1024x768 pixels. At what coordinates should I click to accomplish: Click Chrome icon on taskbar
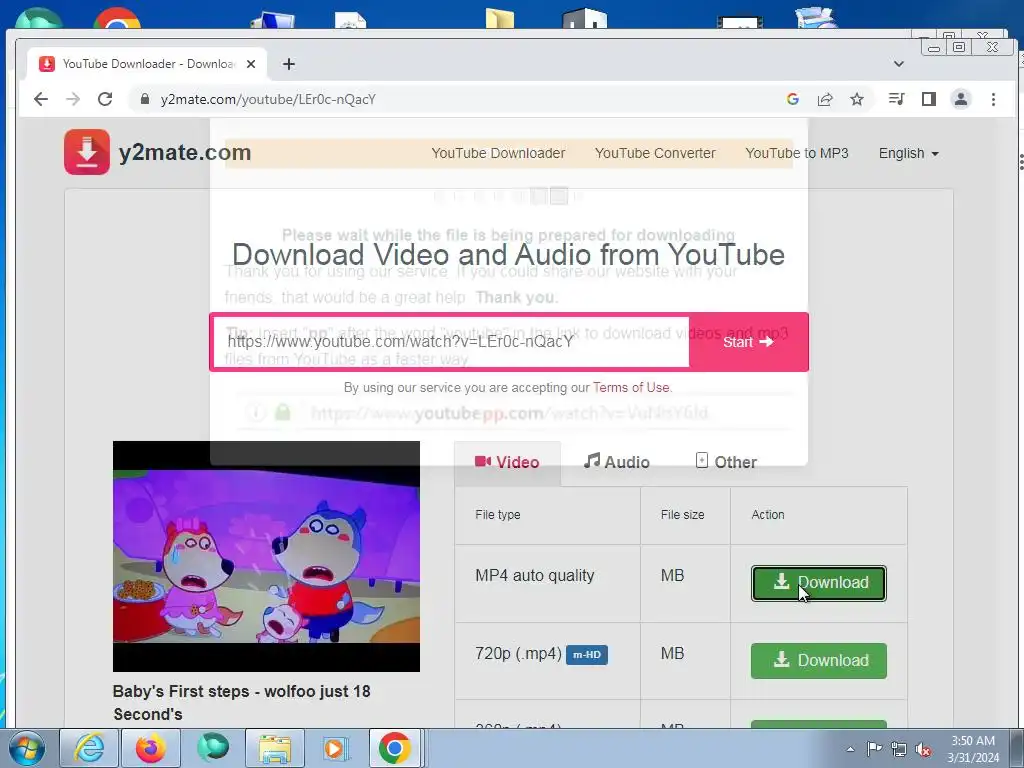click(x=394, y=748)
